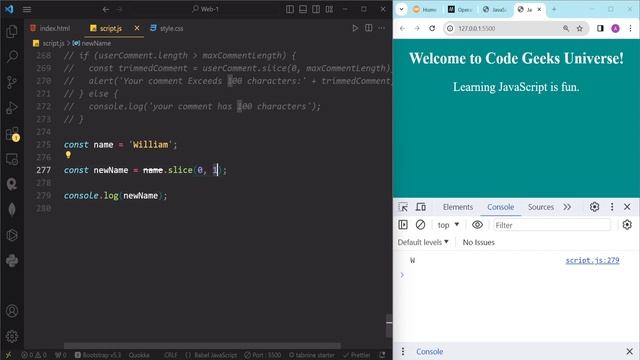Click the zoom magnifier in address bar
The height and width of the screenshot is (360, 640).
(566, 28)
